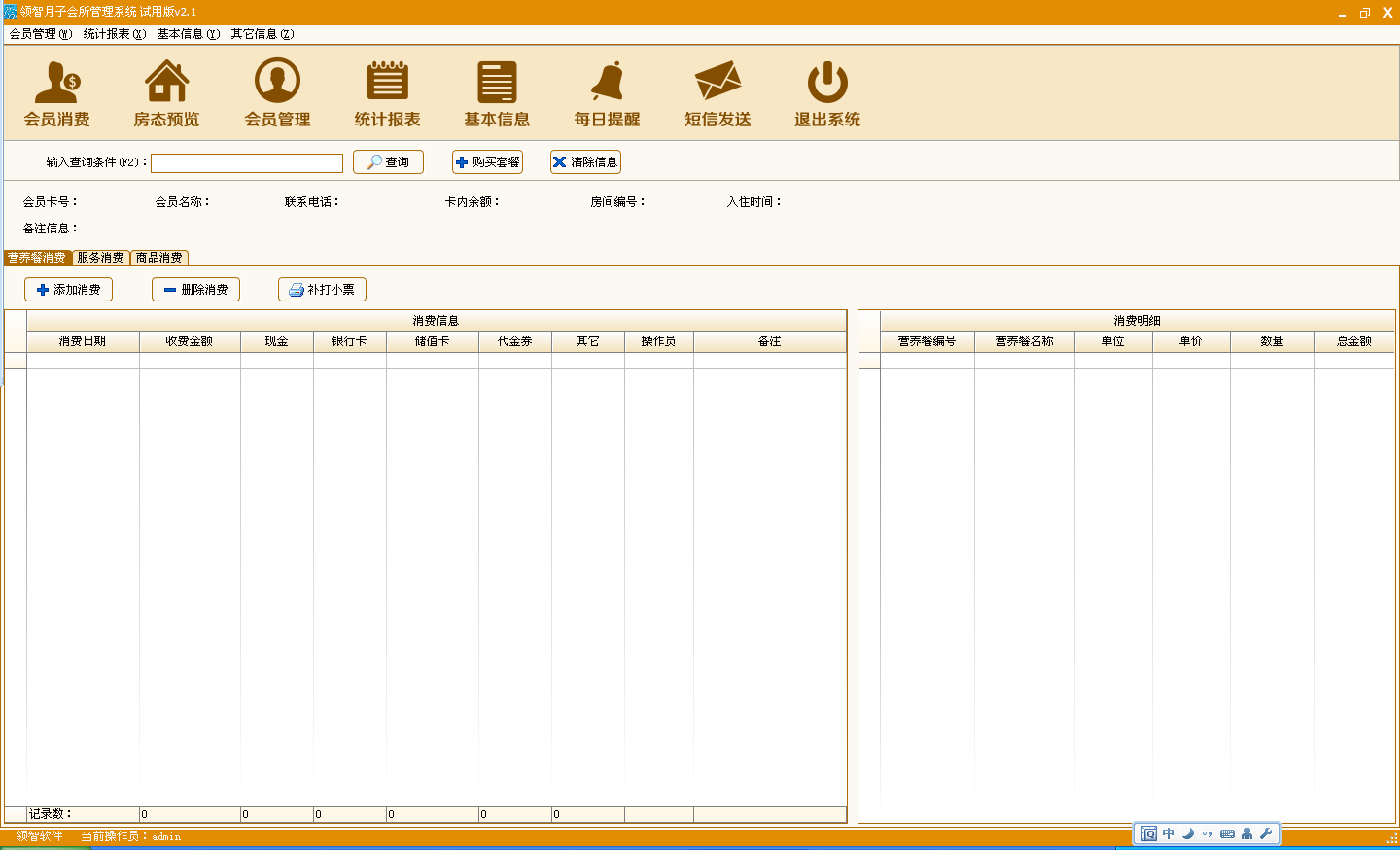Open the 基本信息 basic info icon
The width and height of the screenshot is (1400, 850).
pos(497,93)
